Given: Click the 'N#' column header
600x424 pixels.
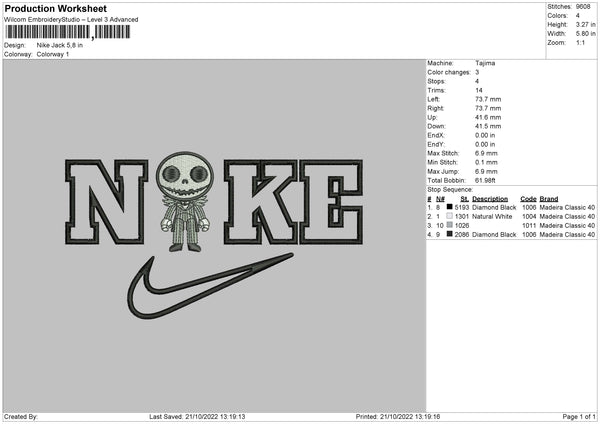Looking at the screenshot, I should (440, 199).
